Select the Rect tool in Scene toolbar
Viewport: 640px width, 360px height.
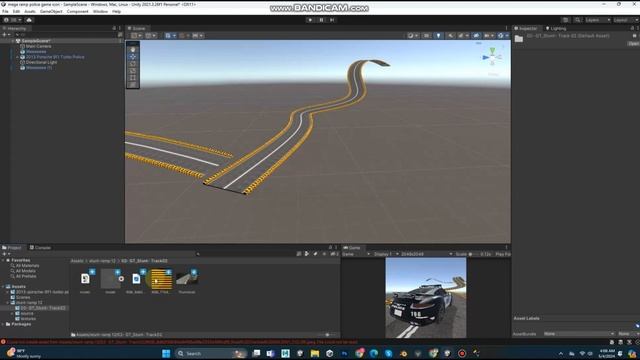click(133, 78)
